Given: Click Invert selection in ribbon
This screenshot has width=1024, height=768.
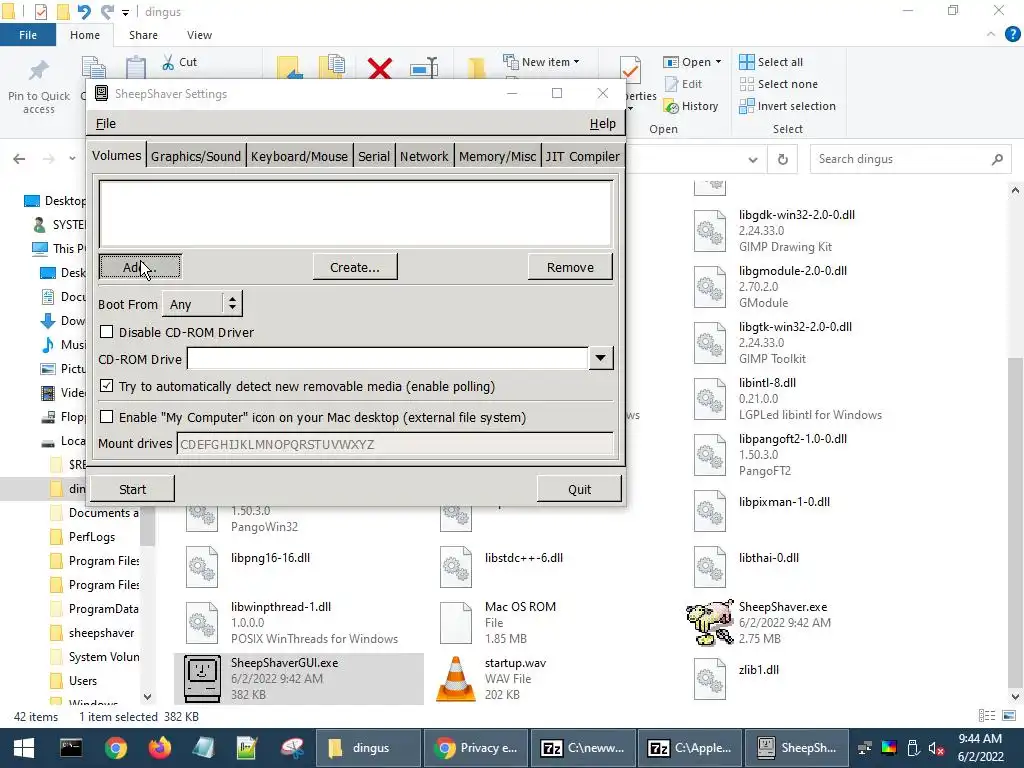Looking at the screenshot, I should tap(787, 106).
